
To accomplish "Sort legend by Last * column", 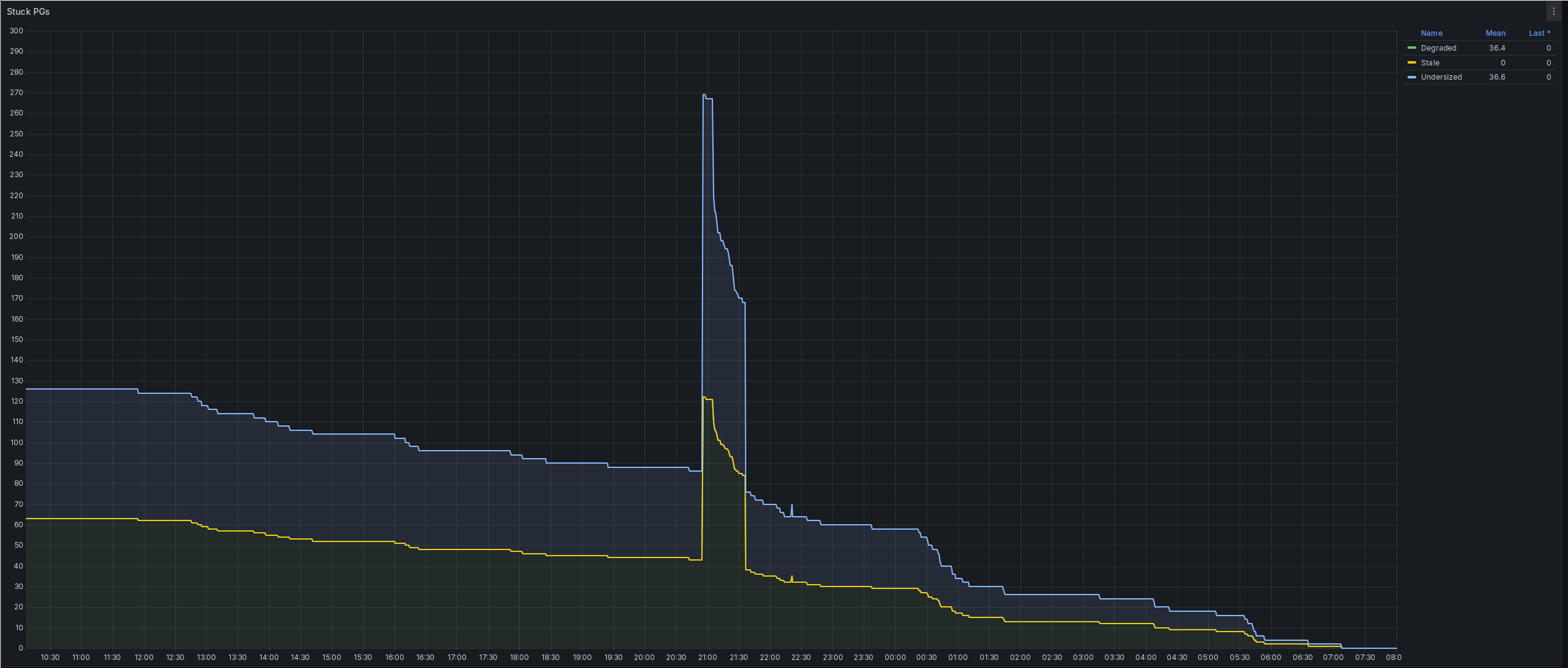I will coord(1539,33).
